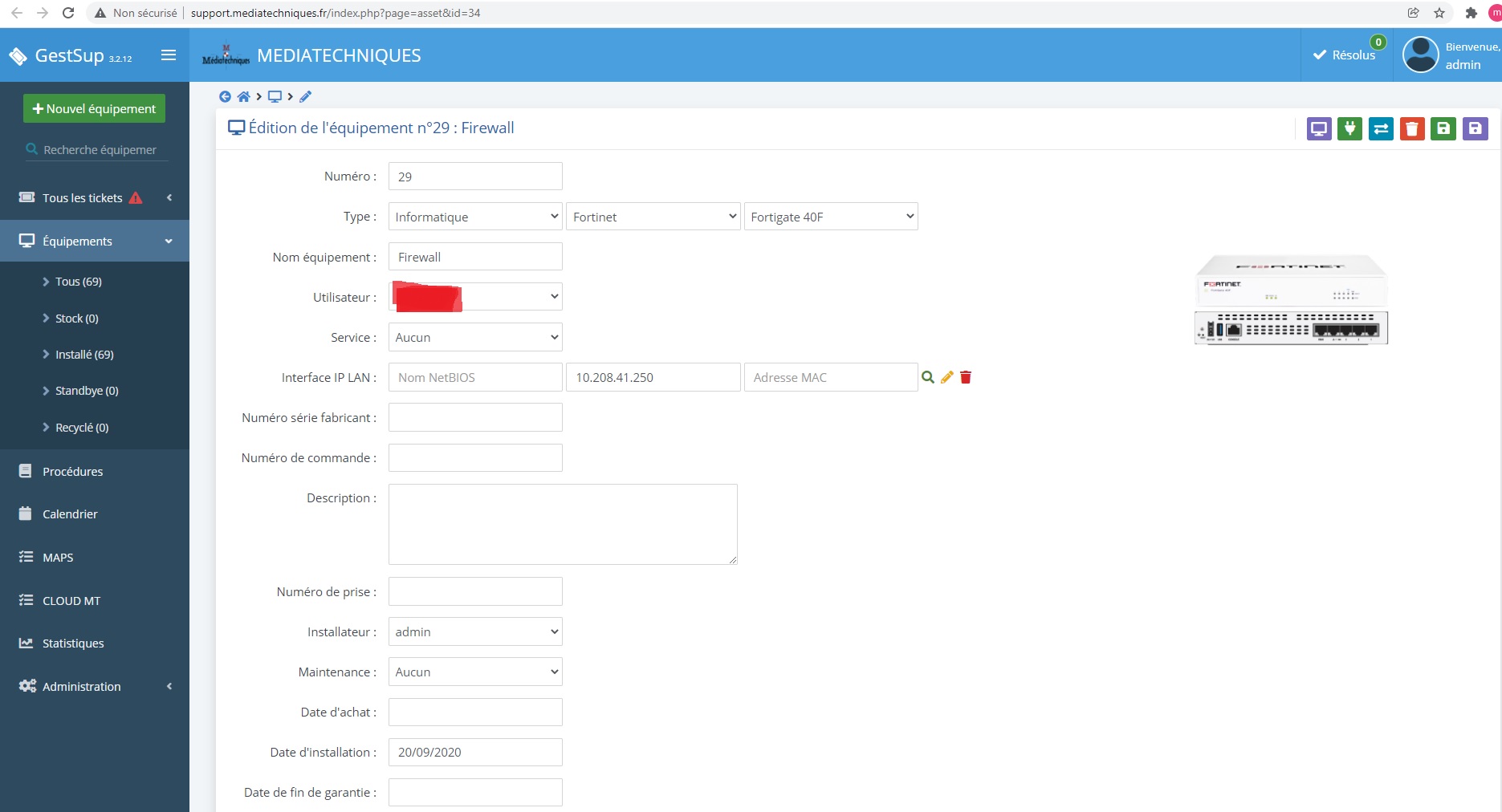Click the red trash icon beside Interface IP LAN
Image resolution: width=1502 pixels, height=812 pixels.
point(966,377)
